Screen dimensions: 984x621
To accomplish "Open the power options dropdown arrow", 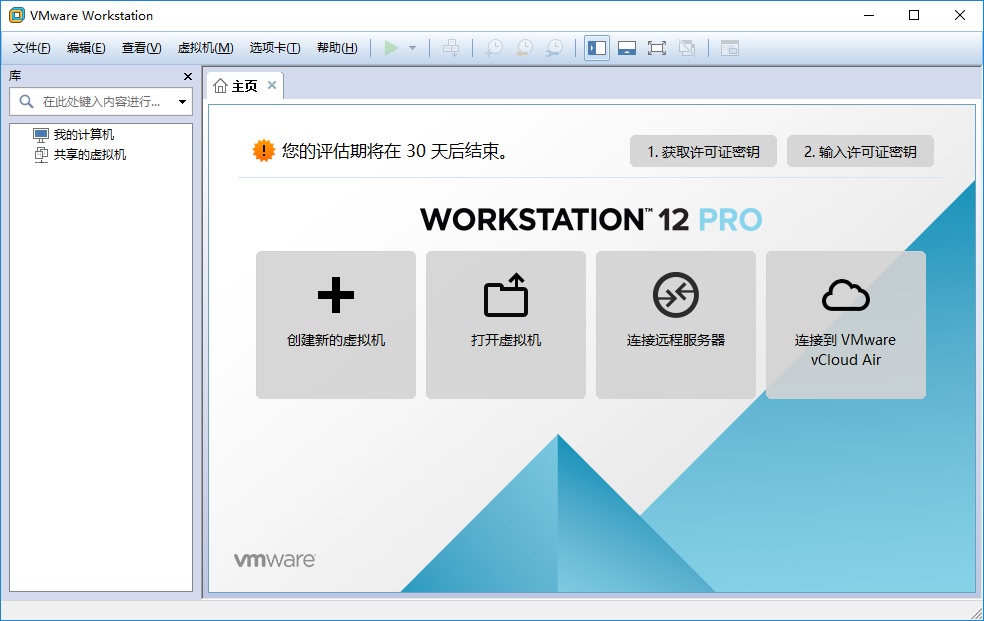I will click(412, 48).
